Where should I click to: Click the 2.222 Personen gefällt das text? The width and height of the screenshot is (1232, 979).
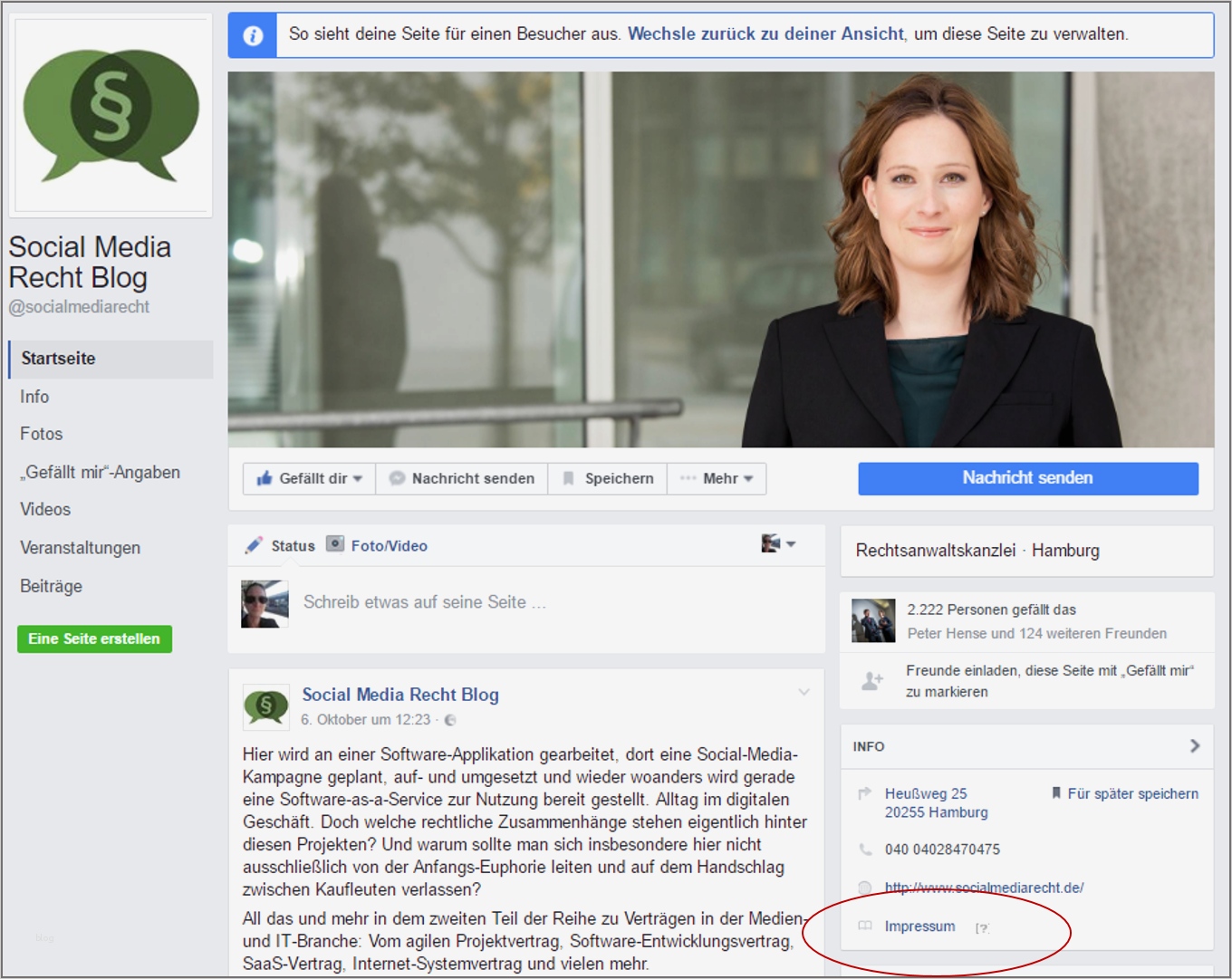point(992,609)
